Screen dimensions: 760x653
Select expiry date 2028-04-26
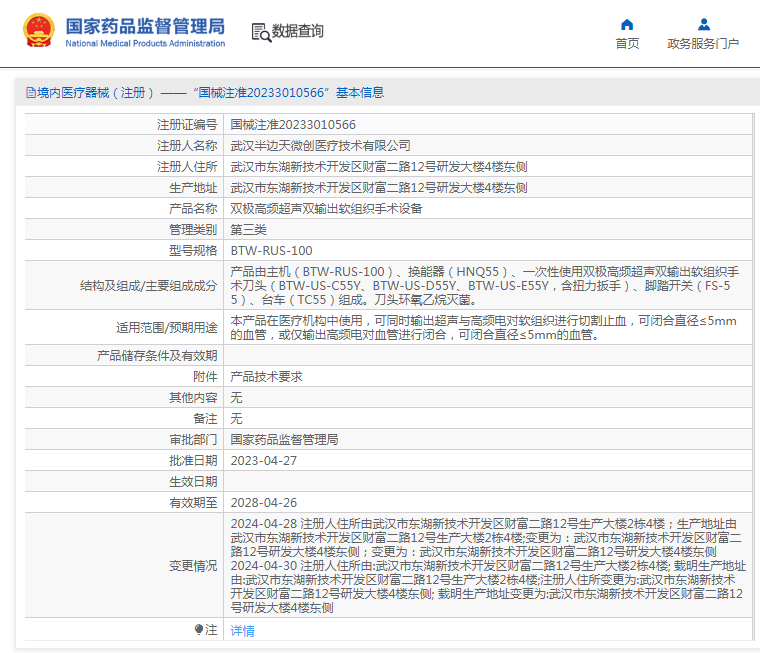(264, 503)
